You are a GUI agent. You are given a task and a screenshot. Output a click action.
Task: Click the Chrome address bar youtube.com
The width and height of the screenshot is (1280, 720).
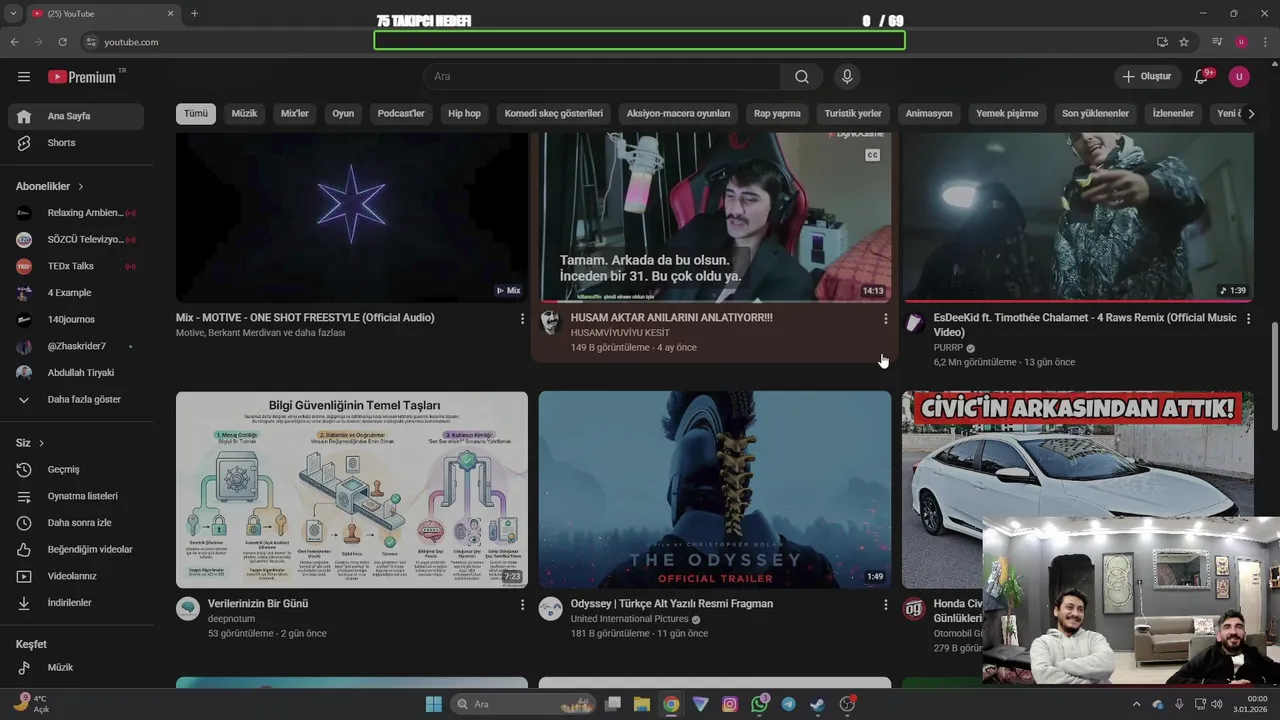[131, 42]
